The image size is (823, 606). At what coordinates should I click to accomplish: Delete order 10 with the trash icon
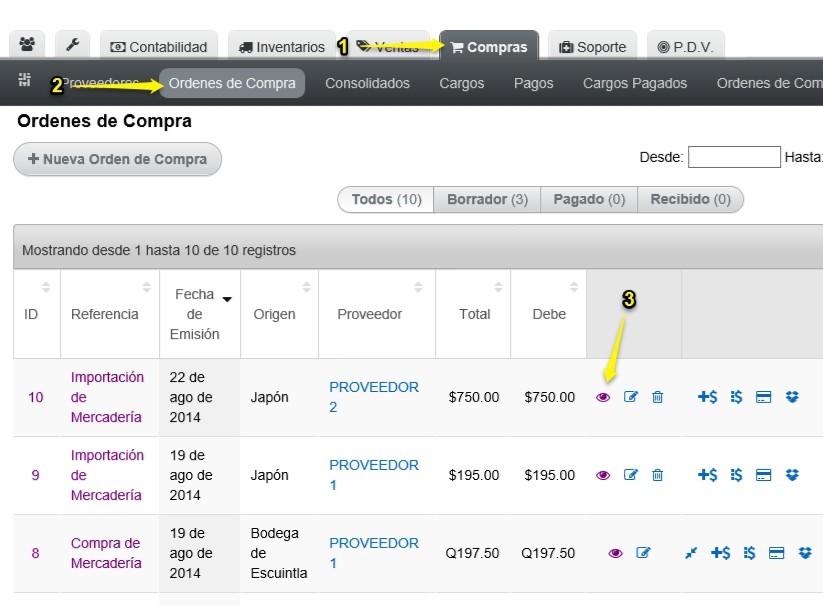(x=657, y=397)
